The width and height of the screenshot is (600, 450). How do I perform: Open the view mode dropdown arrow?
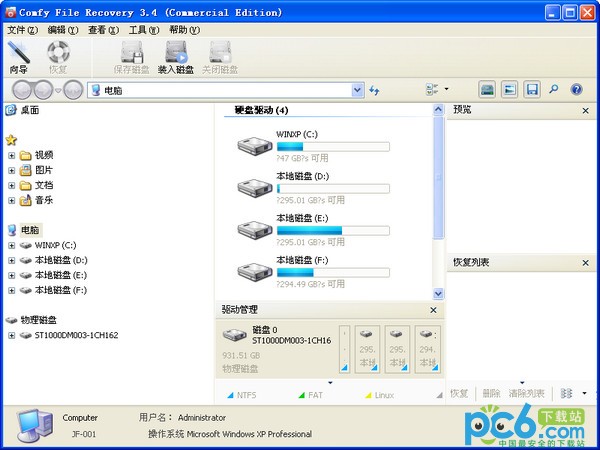click(447, 90)
